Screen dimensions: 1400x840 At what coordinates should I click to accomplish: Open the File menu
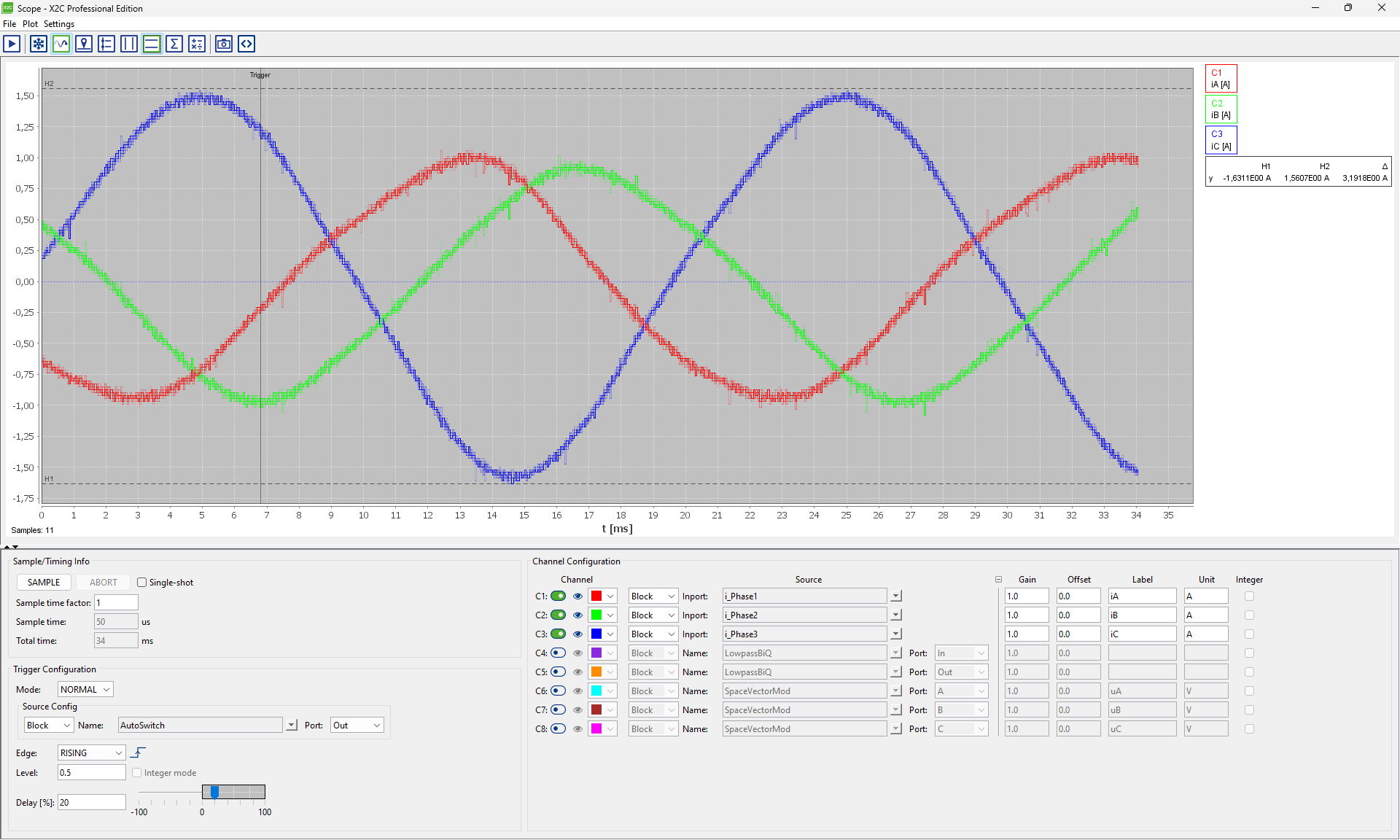9,24
